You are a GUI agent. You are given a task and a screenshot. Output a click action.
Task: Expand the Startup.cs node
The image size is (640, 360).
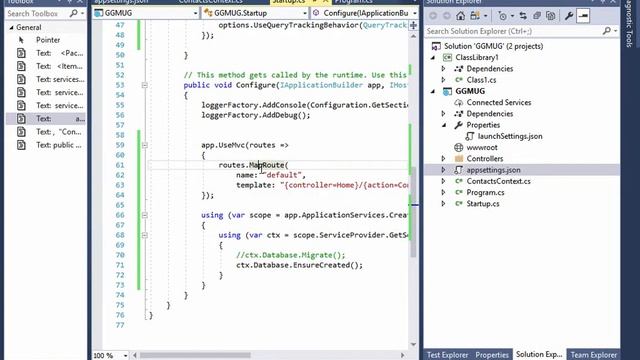click(x=443, y=204)
